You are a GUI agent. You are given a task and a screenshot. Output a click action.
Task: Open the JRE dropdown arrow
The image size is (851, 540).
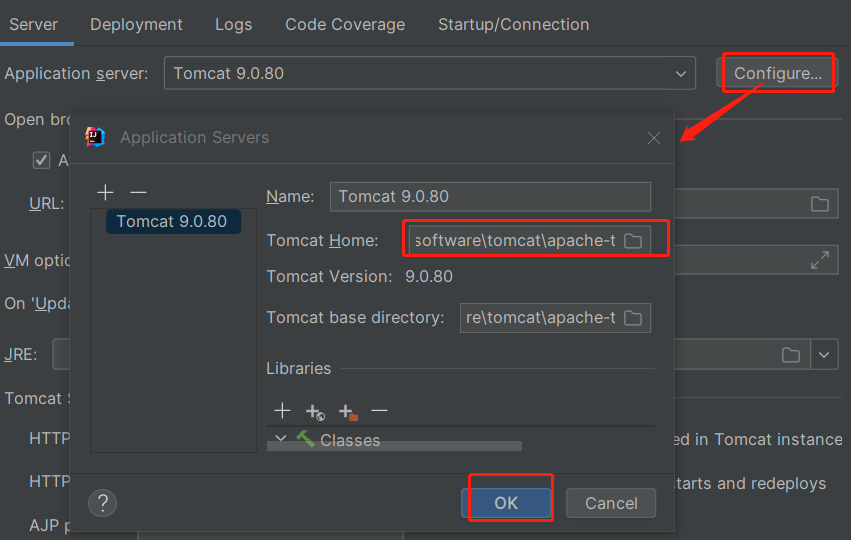(x=825, y=355)
